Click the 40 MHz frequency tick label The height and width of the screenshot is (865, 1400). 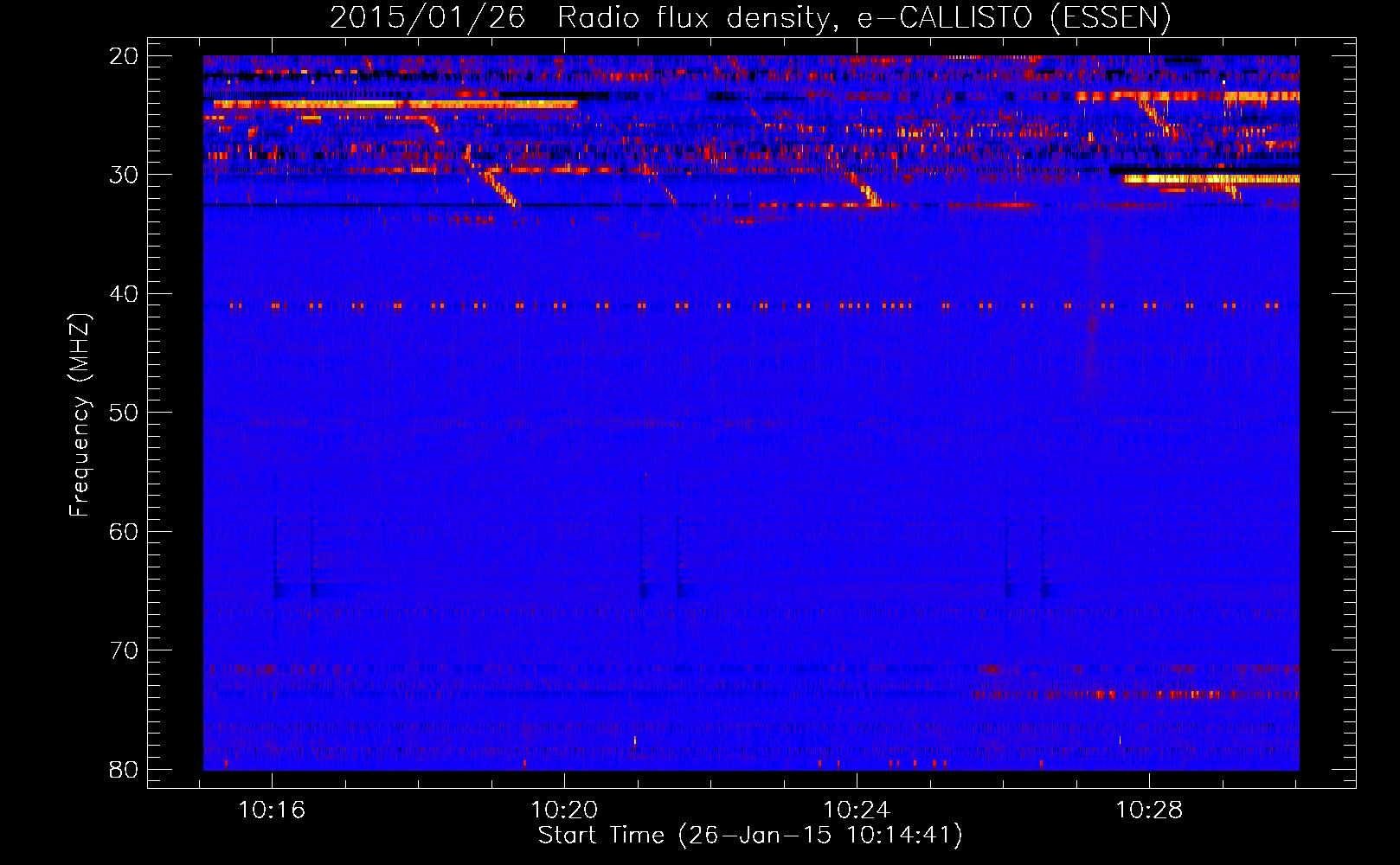(x=124, y=294)
